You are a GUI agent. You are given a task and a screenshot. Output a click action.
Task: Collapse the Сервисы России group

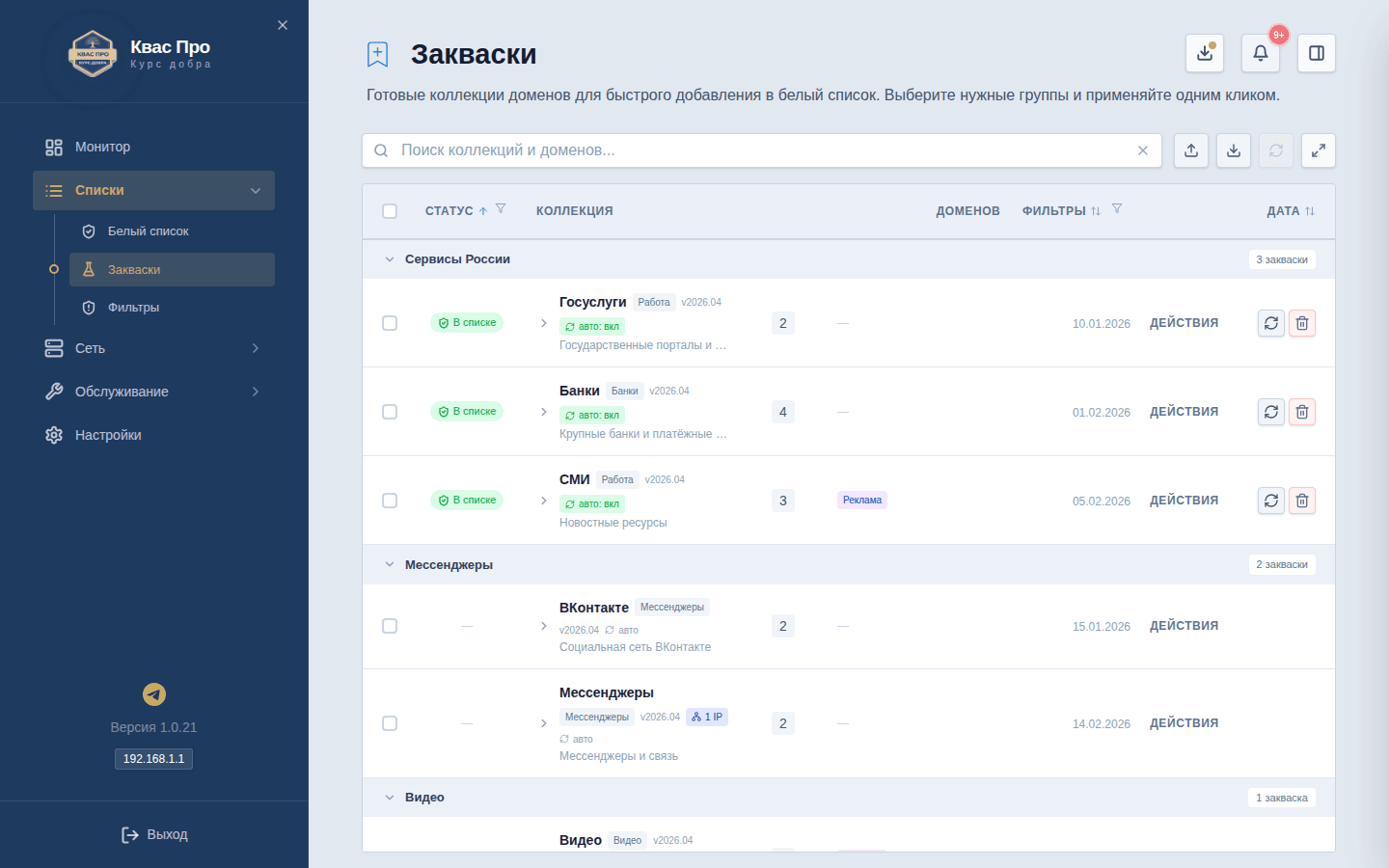point(390,259)
